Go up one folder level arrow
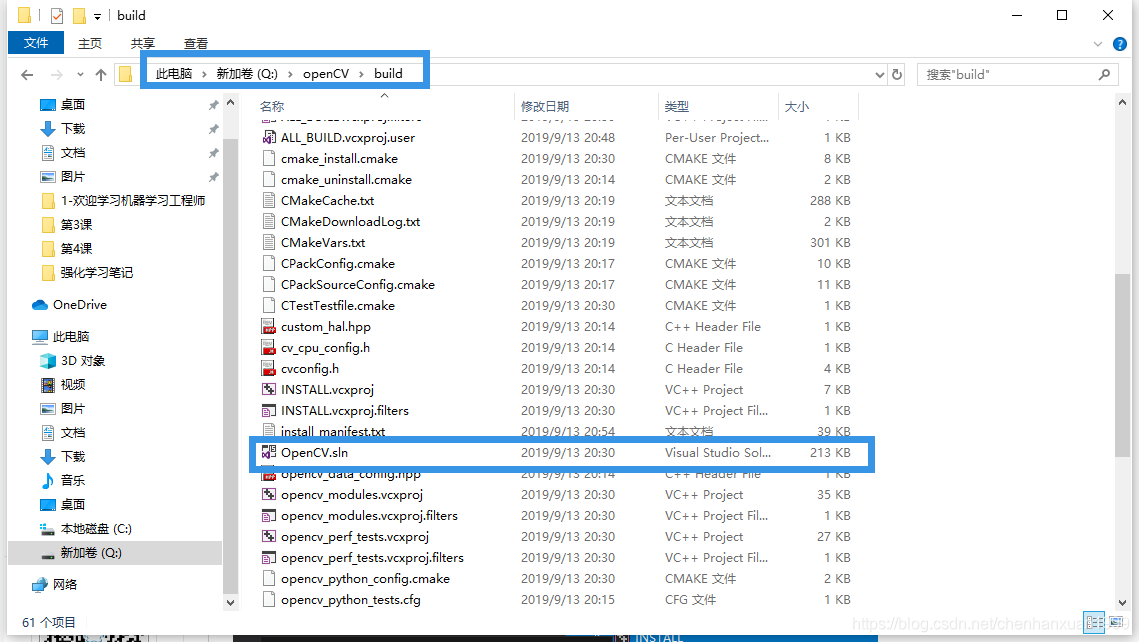This screenshot has width=1139, height=642. click(101, 74)
